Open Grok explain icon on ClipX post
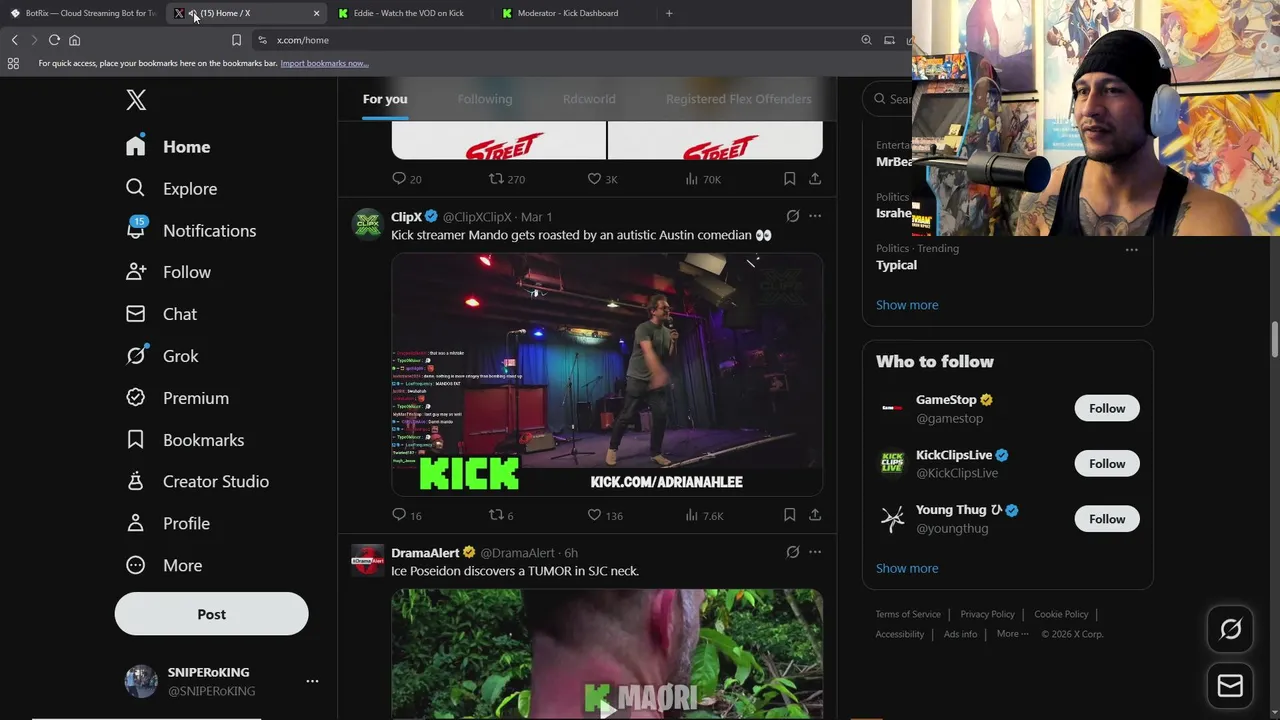Viewport: 1280px width, 720px height. (792, 216)
